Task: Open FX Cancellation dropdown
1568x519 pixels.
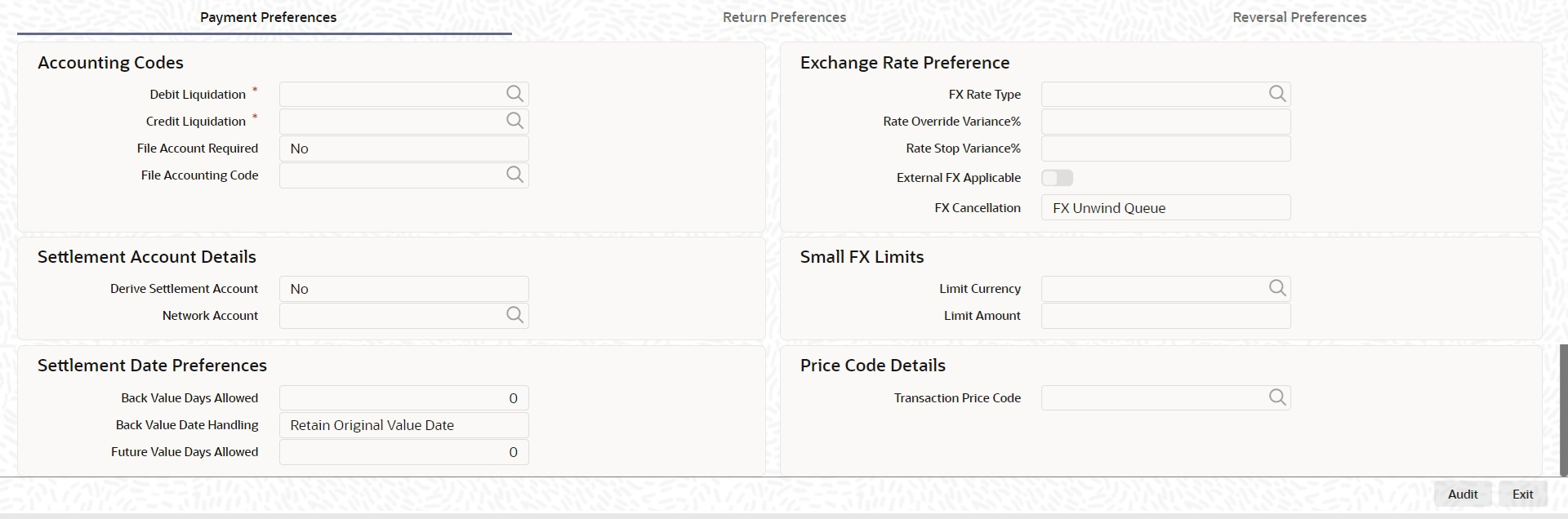Action: pyautogui.click(x=1165, y=208)
